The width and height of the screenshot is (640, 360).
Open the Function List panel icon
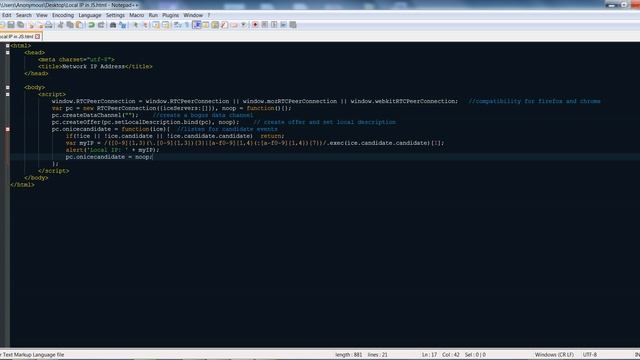coord(224,25)
